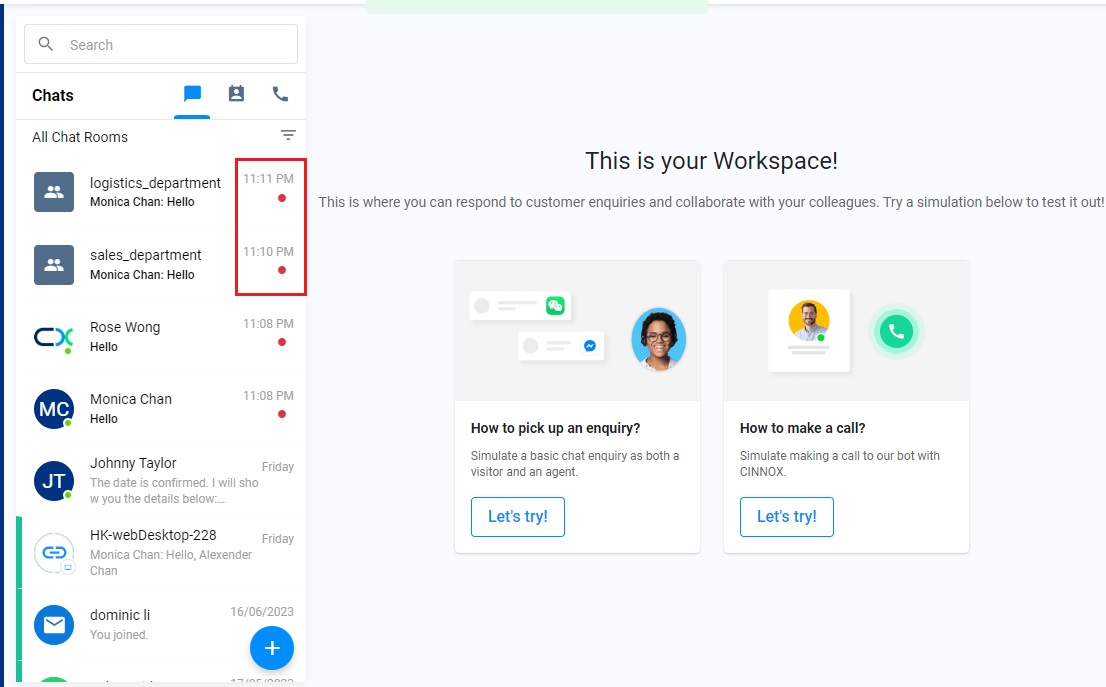Click Let's try under make a call

tap(786, 516)
